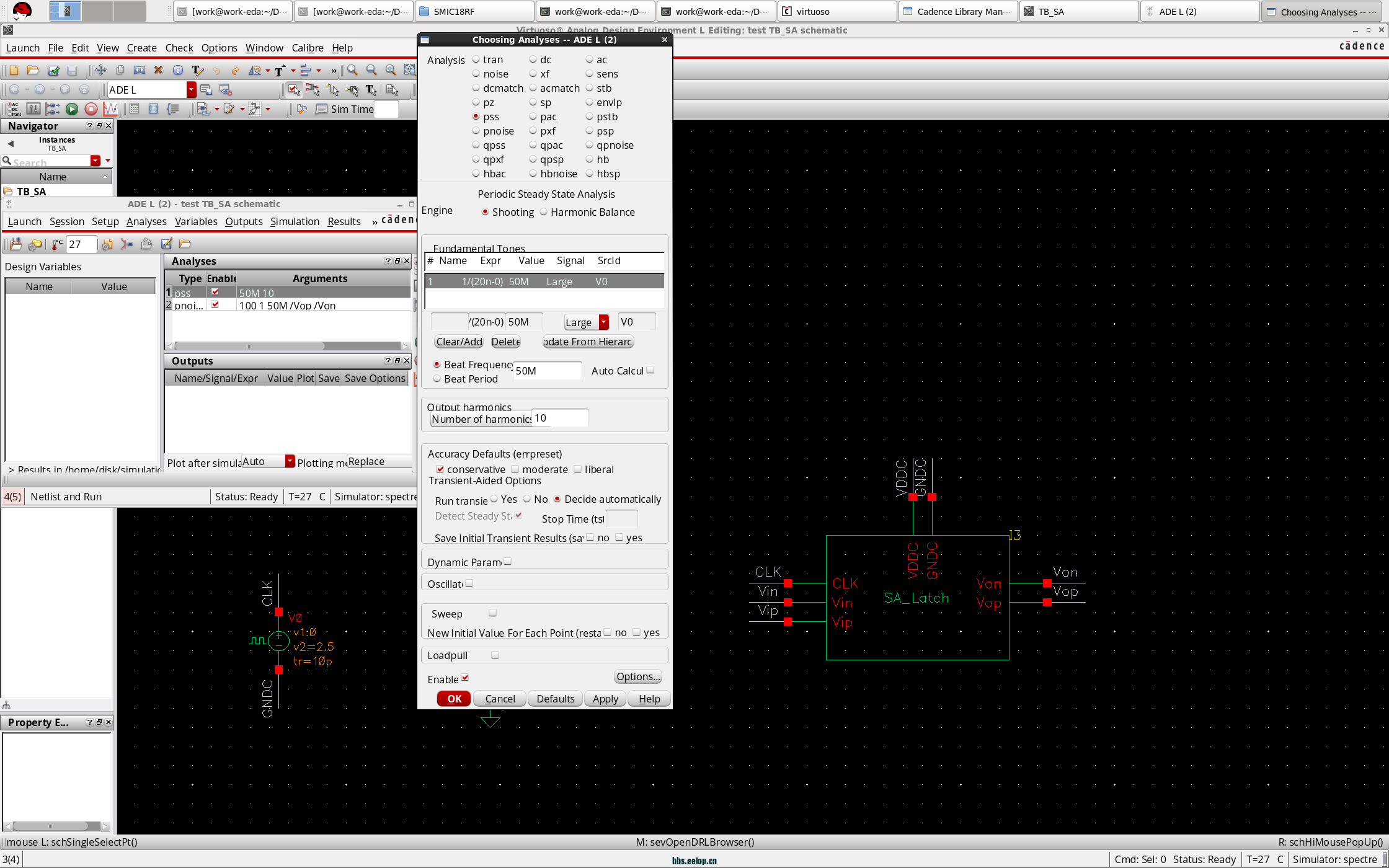Image resolution: width=1389 pixels, height=868 pixels.
Task: Click the Netlist and Run icon
Action: point(53,109)
